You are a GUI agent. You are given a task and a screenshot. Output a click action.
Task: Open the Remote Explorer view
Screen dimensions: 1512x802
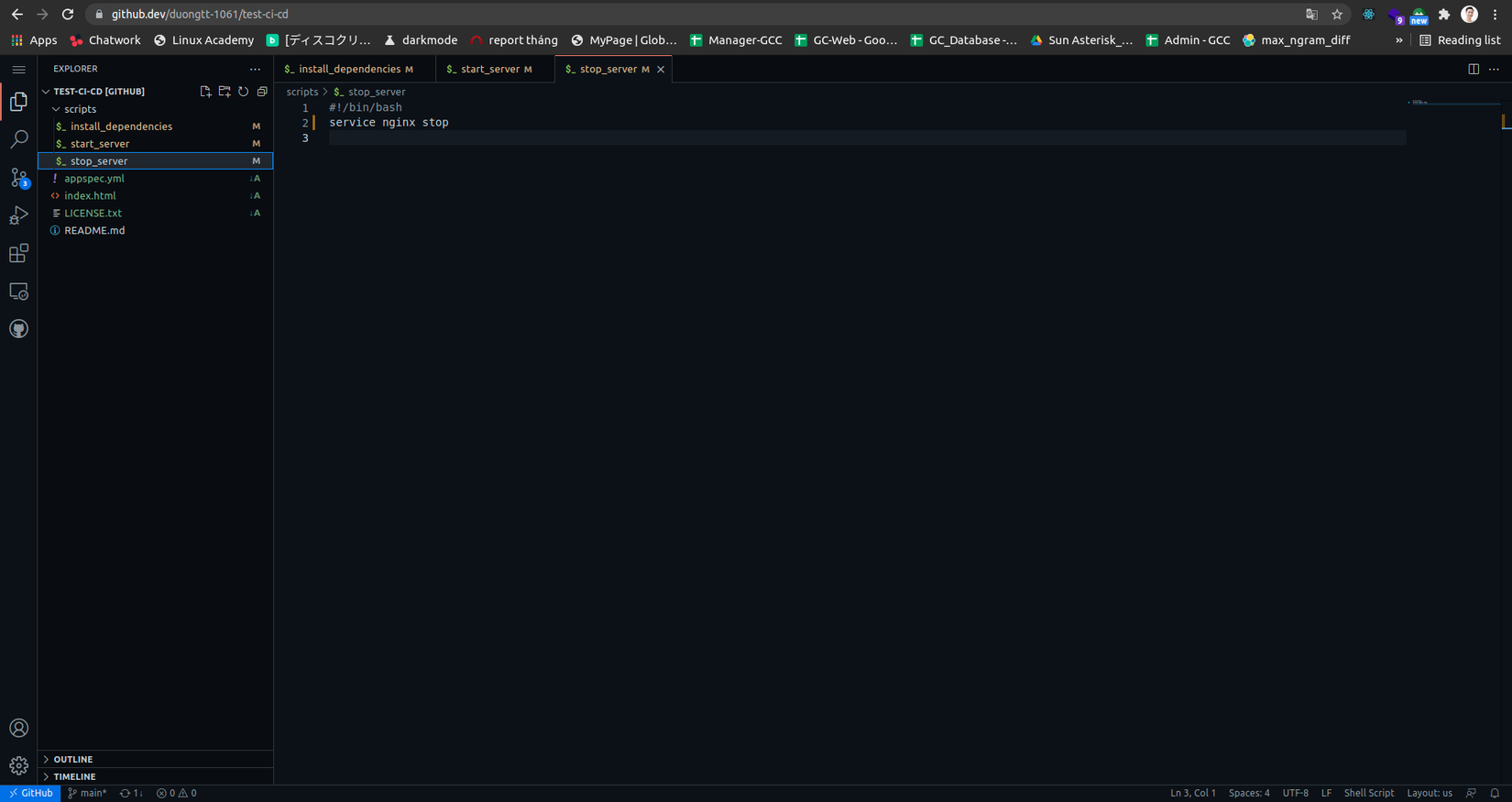tap(18, 291)
